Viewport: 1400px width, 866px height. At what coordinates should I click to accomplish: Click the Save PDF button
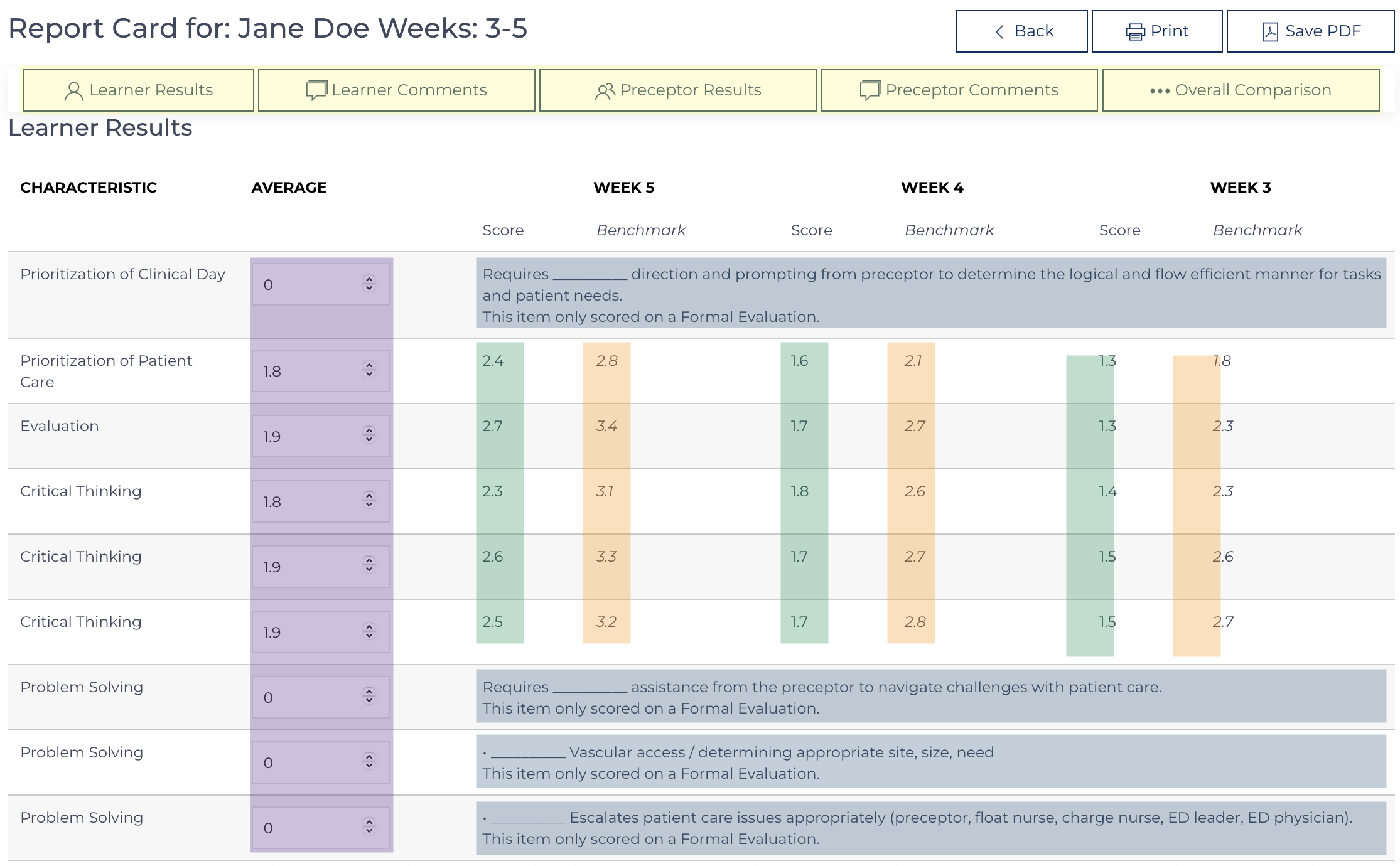click(1311, 31)
